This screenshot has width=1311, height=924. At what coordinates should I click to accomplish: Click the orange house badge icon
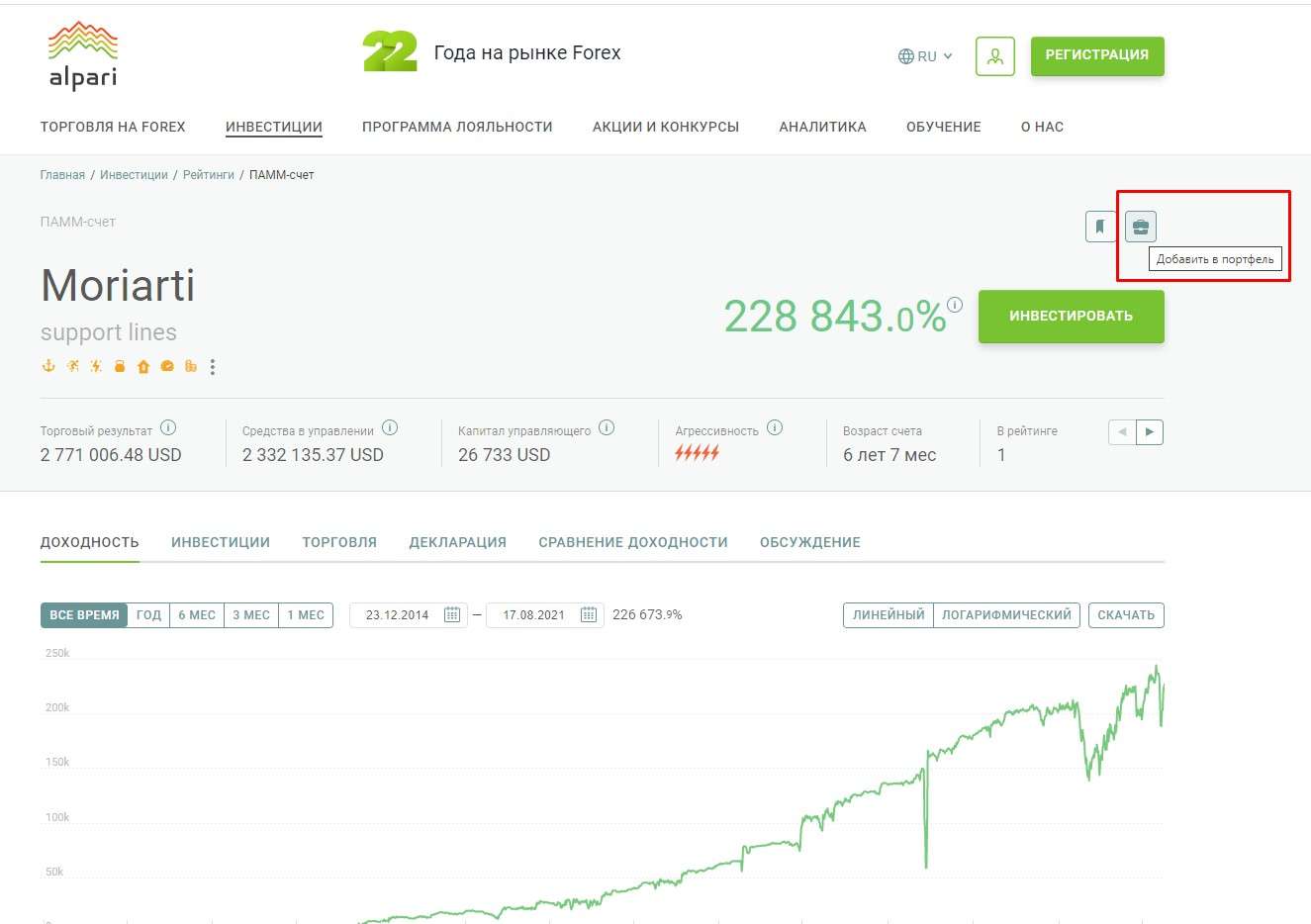pyautogui.click(x=143, y=366)
